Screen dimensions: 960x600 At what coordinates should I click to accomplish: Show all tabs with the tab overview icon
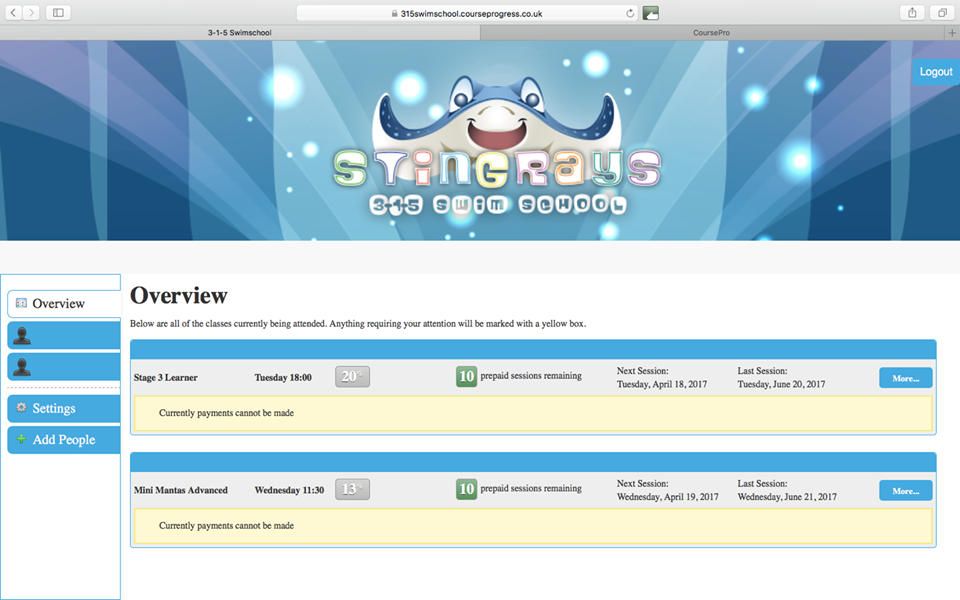[942, 12]
